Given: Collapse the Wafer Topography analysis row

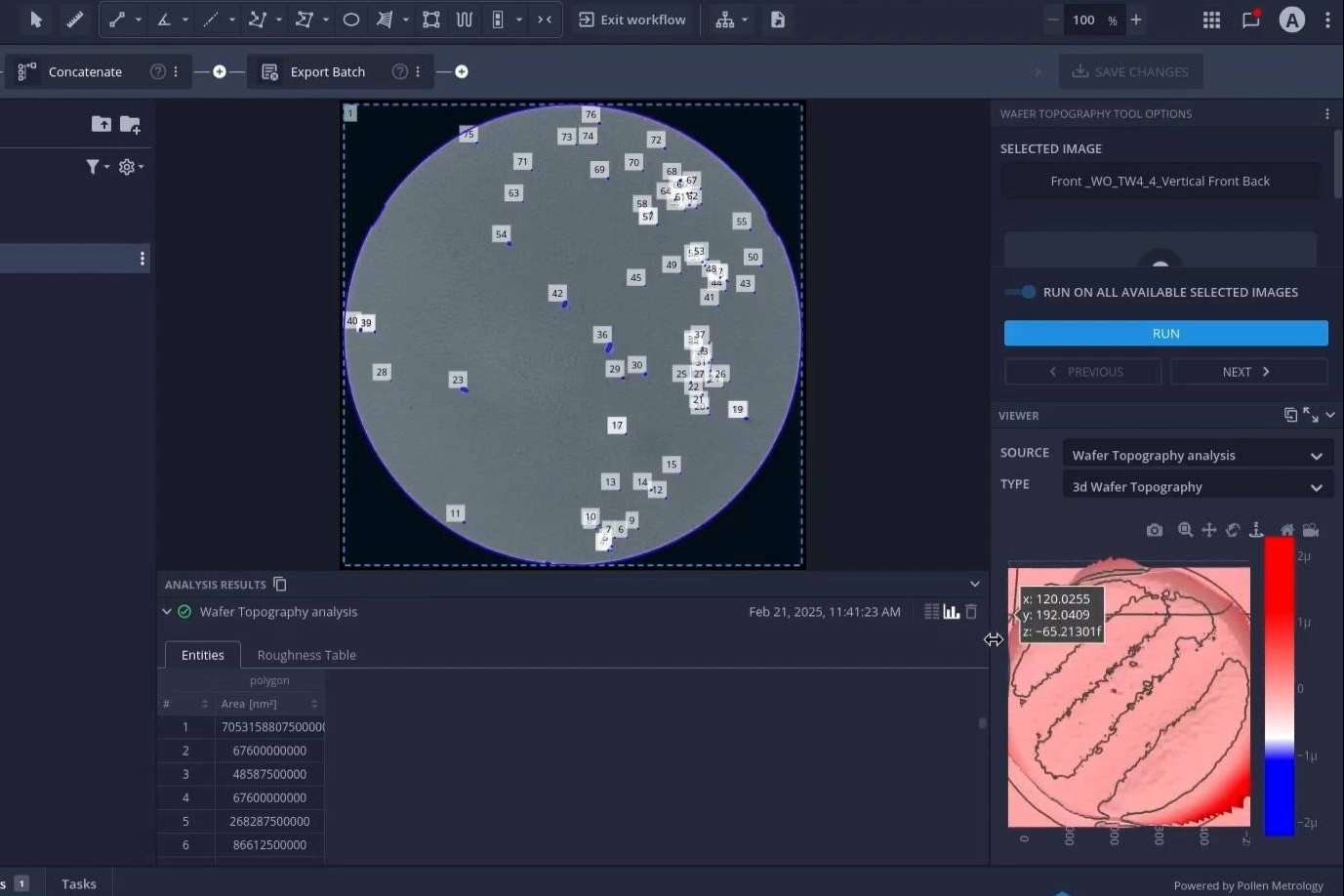Looking at the screenshot, I should [166, 611].
